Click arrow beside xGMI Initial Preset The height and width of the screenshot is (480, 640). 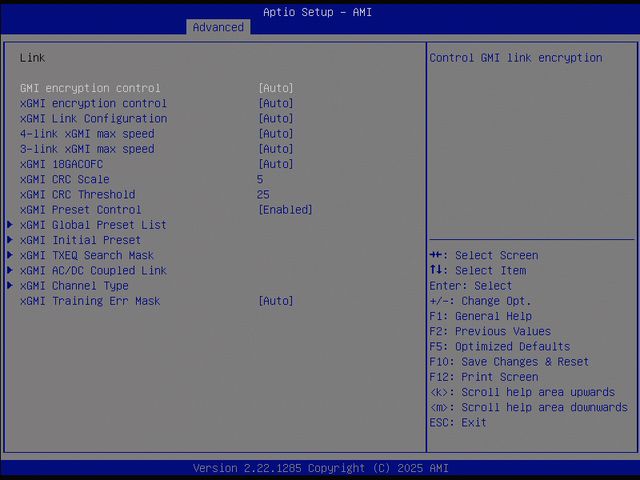pos(10,239)
